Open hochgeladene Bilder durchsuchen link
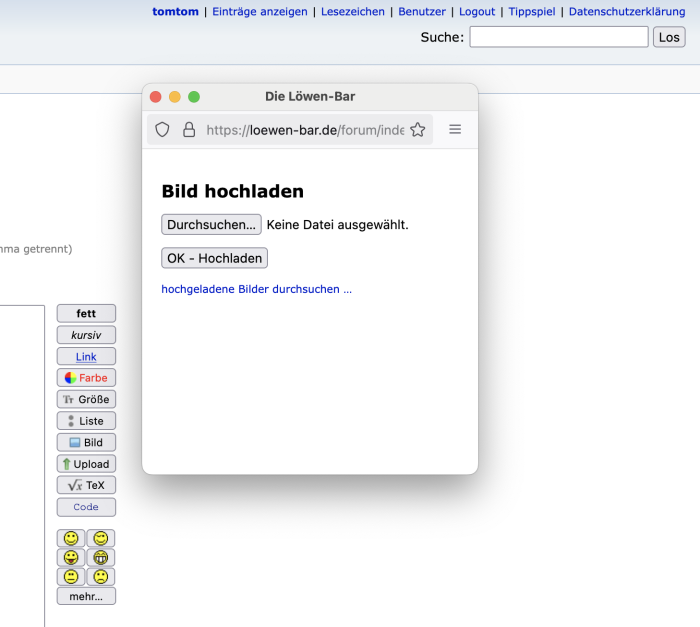Image resolution: width=700 pixels, height=627 pixels. coord(256,289)
